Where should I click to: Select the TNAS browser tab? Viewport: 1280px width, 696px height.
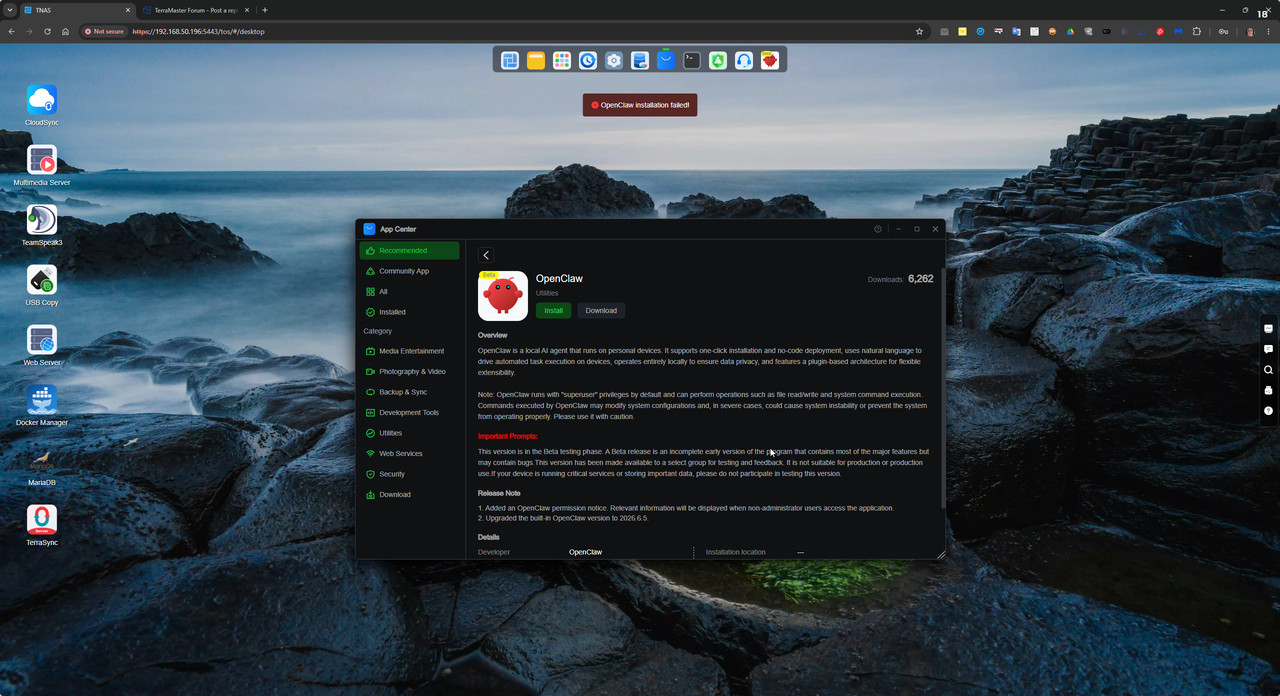pyautogui.click(x=76, y=10)
